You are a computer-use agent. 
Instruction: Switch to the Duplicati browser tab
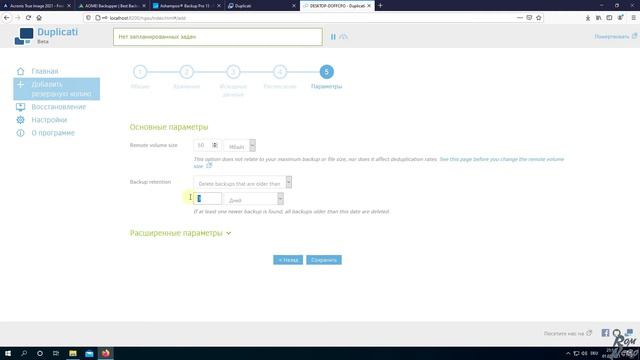tap(262, 6)
